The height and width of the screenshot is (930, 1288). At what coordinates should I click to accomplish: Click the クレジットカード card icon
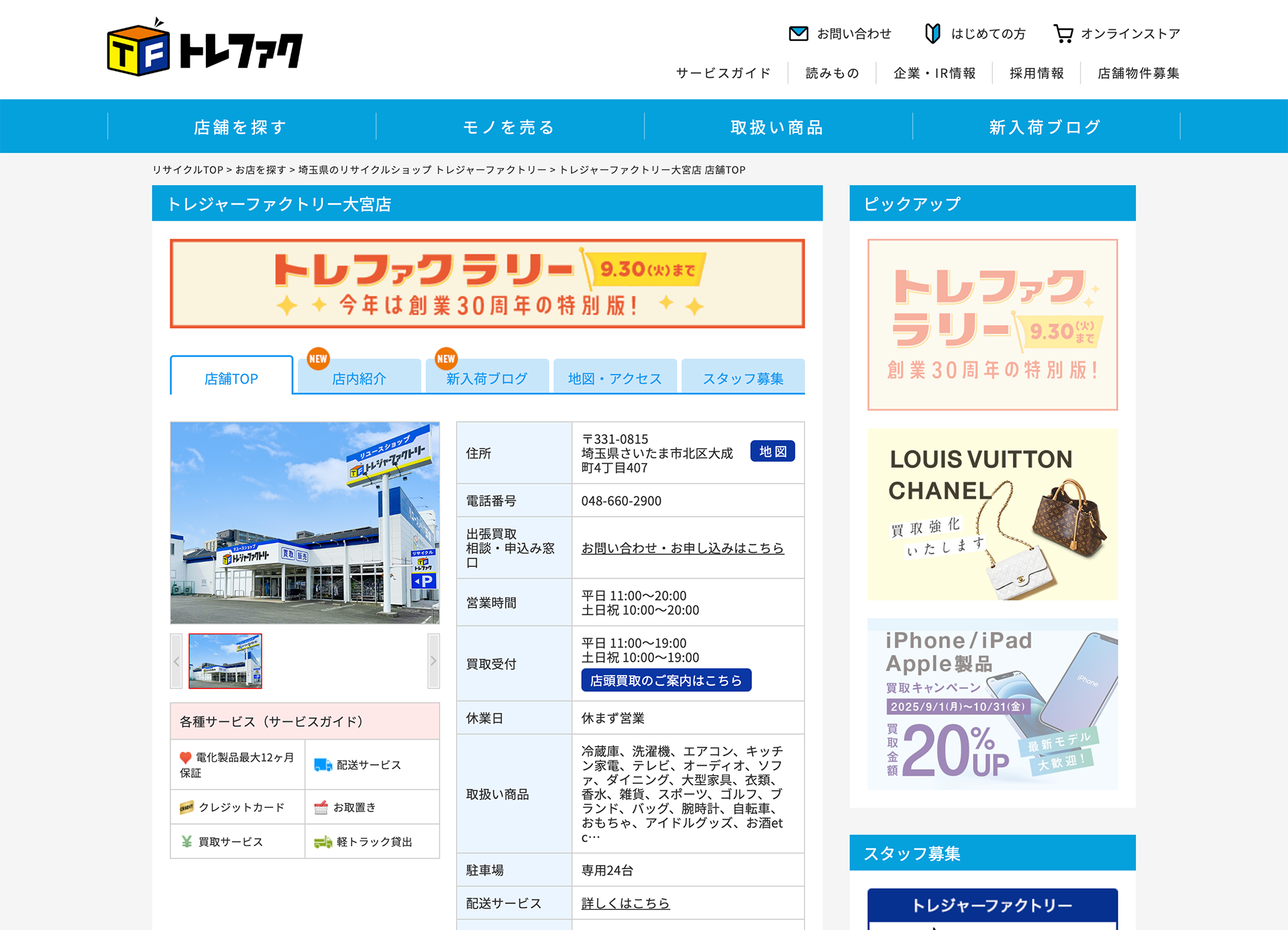(x=186, y=807)
